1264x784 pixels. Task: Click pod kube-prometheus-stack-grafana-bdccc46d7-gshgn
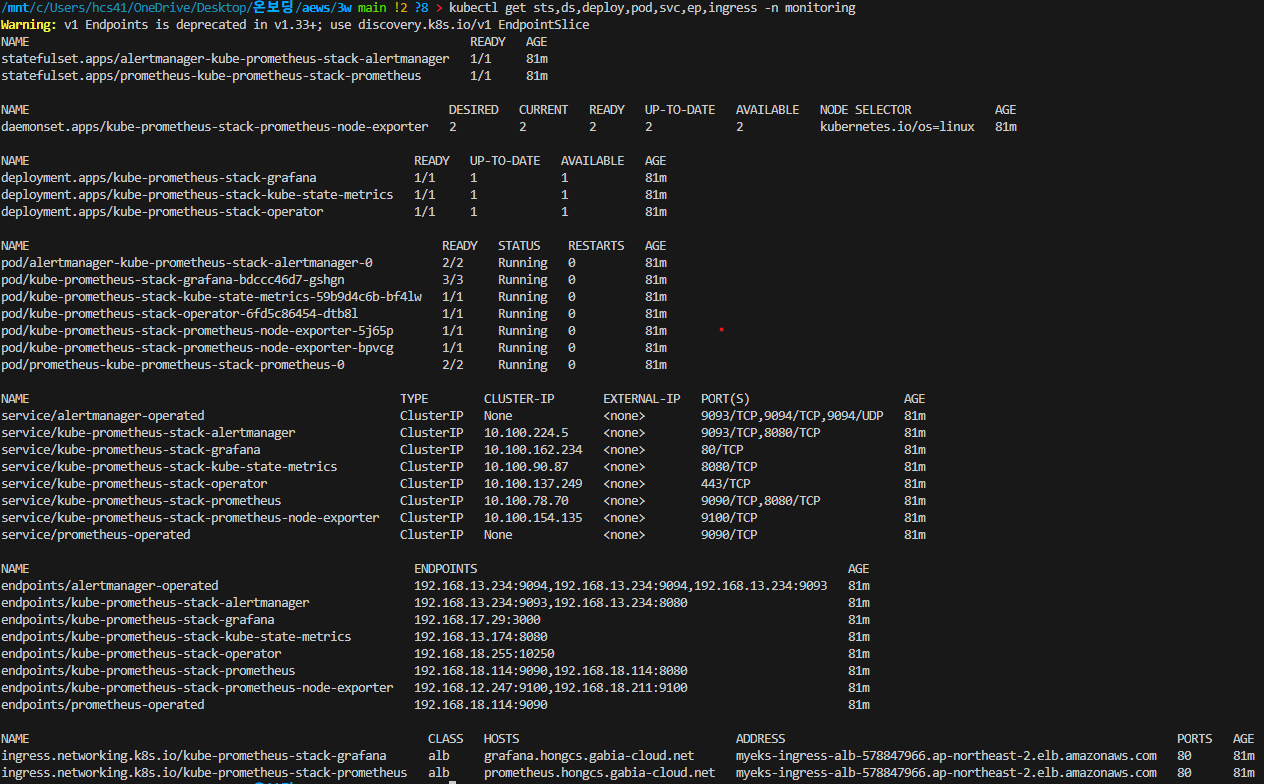click(x=173, y=280)
